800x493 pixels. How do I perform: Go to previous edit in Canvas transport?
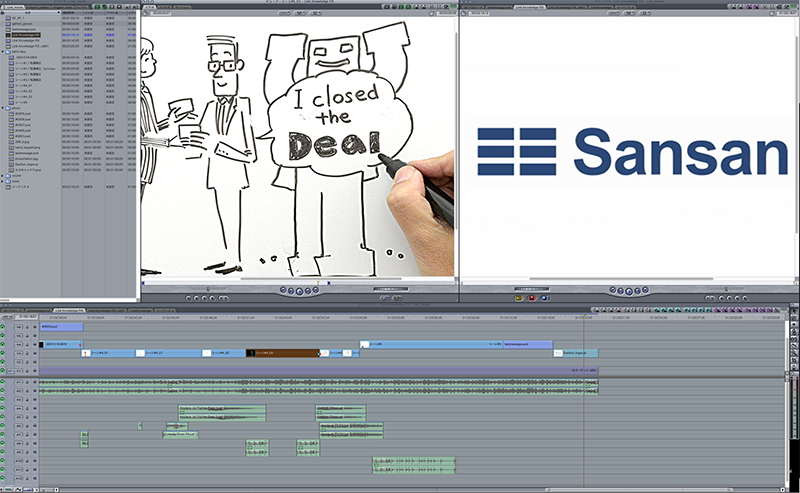[613, 290]
